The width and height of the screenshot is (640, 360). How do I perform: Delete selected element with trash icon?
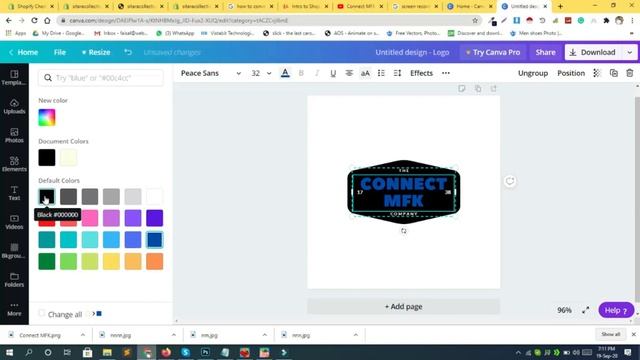[x=630, y=73]
